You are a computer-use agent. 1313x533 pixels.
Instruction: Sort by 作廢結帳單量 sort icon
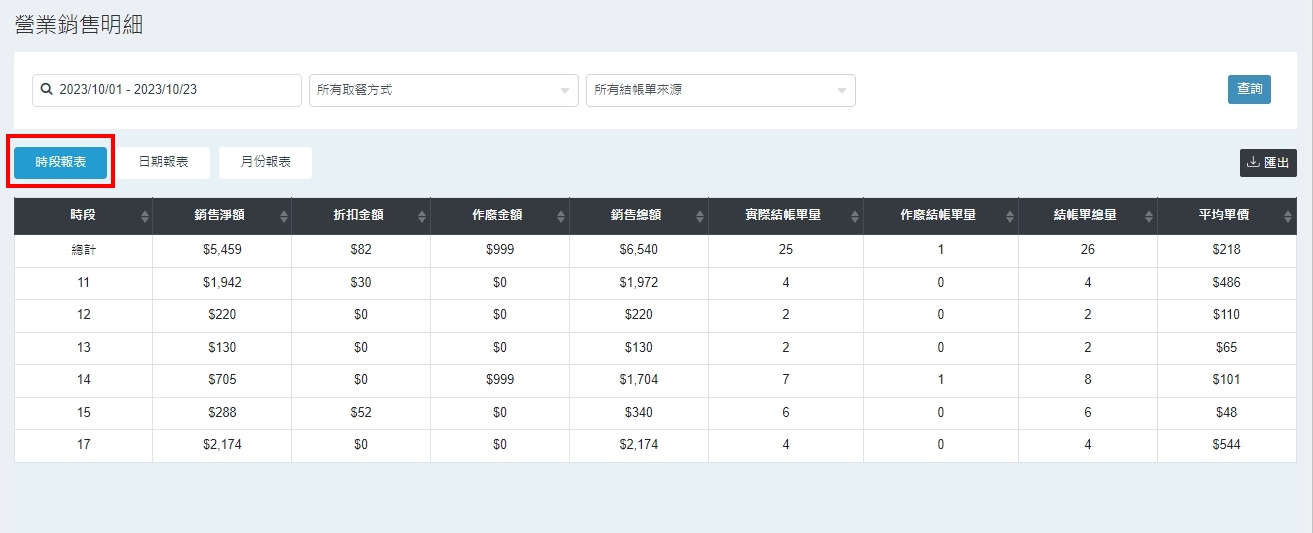point(1009,216)
